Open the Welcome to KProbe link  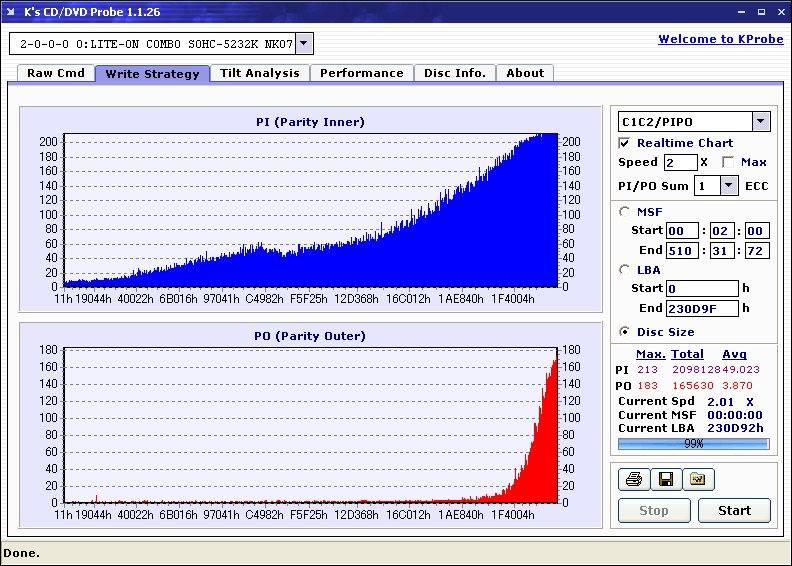coord(721,39)
